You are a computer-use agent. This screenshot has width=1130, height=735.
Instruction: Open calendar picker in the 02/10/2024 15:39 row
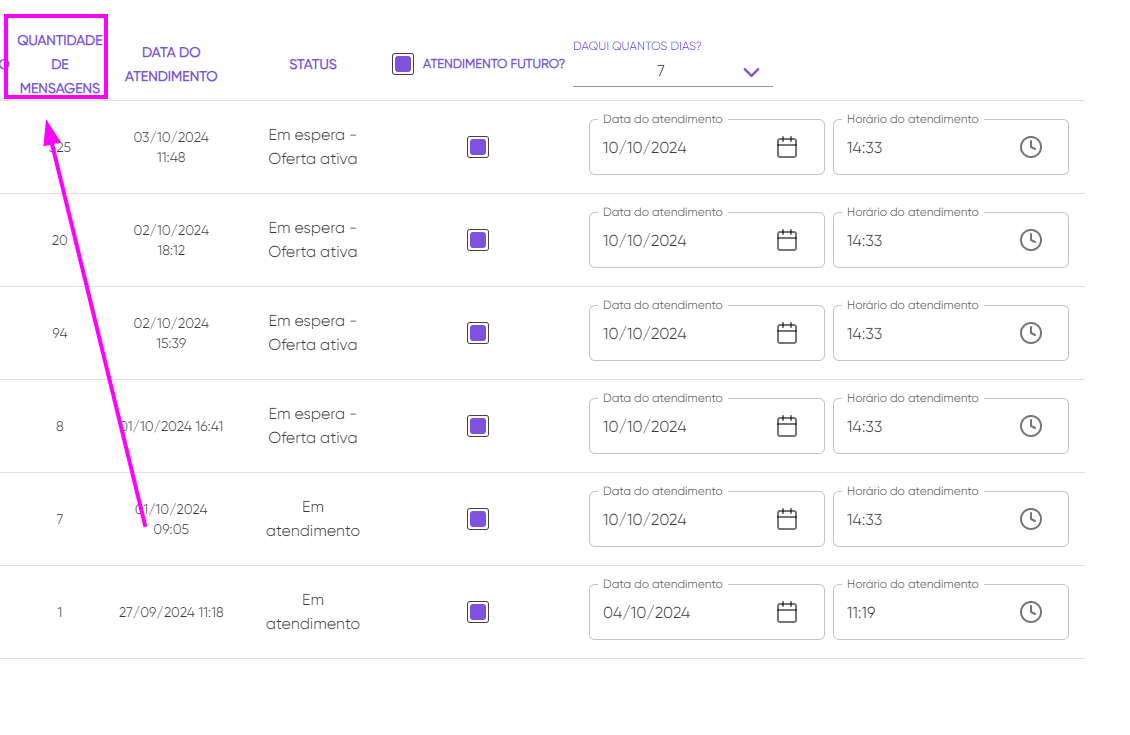coord(786,333)
